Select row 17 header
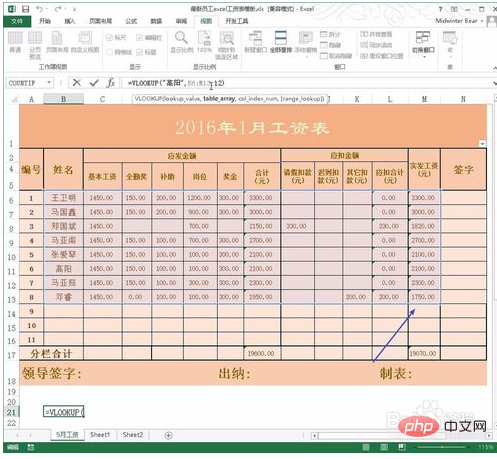 [x=12, y=355]
